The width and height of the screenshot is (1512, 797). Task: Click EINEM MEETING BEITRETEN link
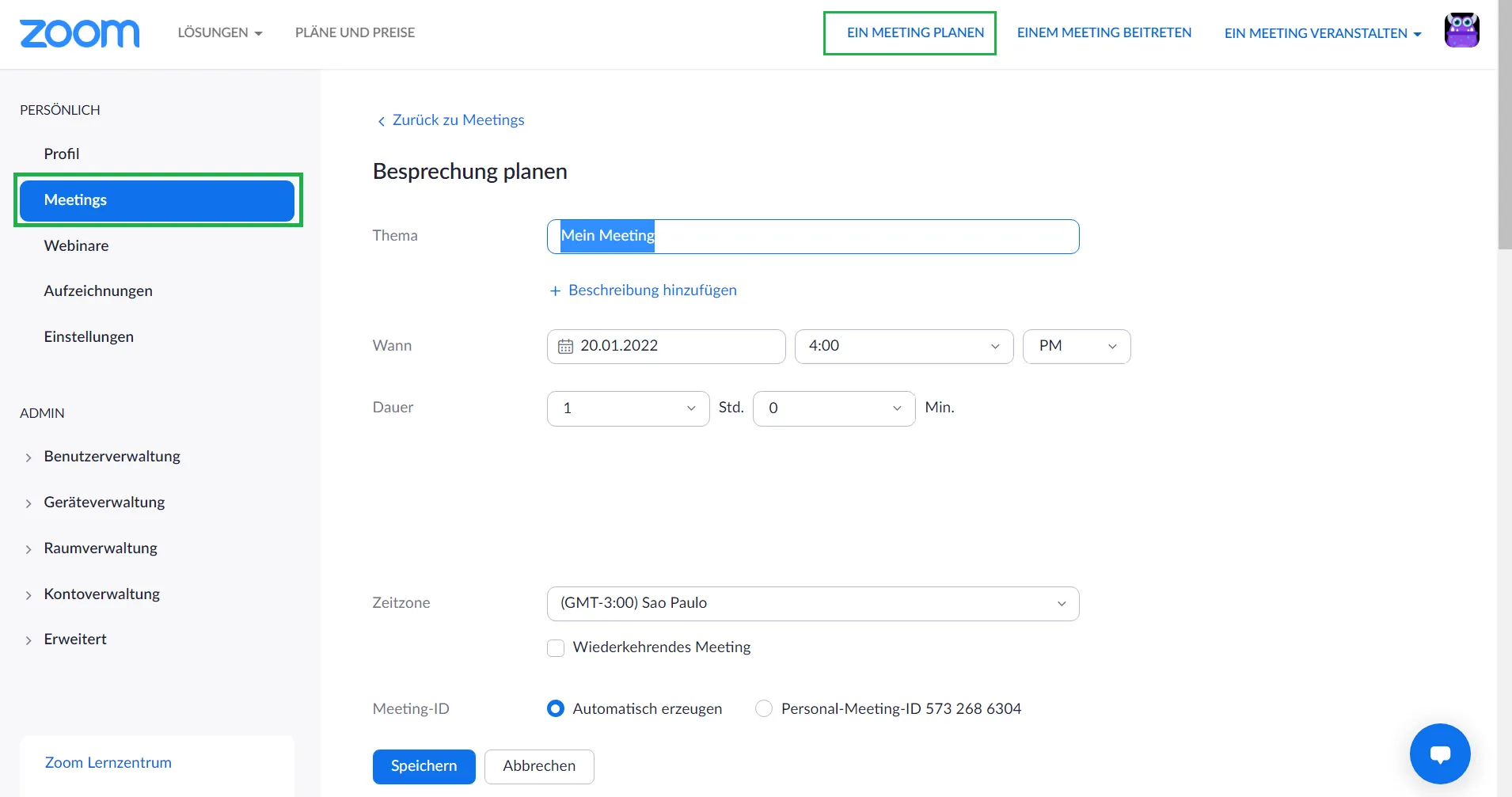click(1104, 32)
